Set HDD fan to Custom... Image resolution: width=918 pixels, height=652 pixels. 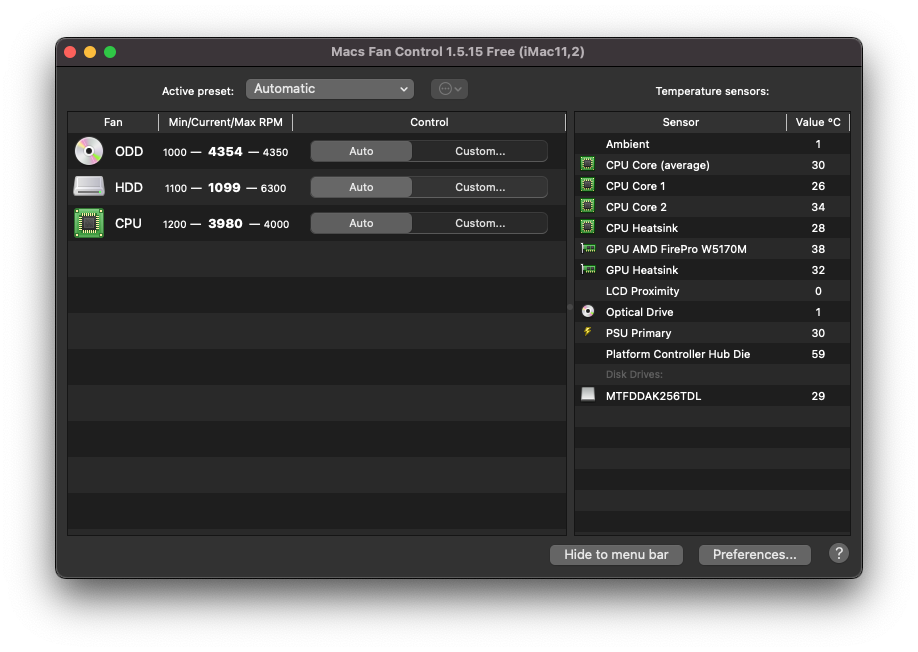point(480,187)
